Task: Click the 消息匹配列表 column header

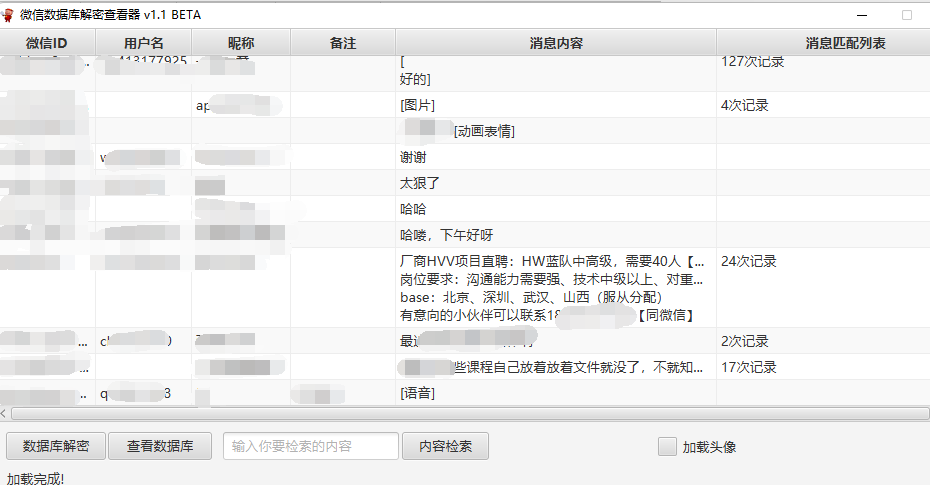Action: pos(823,43)
